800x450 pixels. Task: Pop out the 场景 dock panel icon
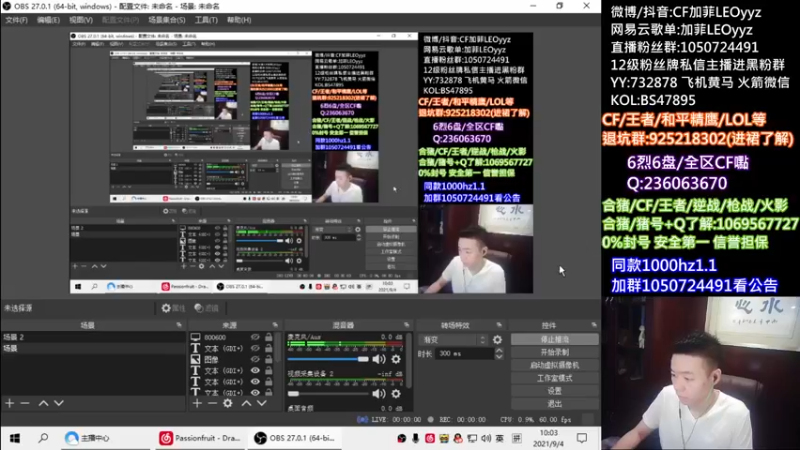pos(179,325)
